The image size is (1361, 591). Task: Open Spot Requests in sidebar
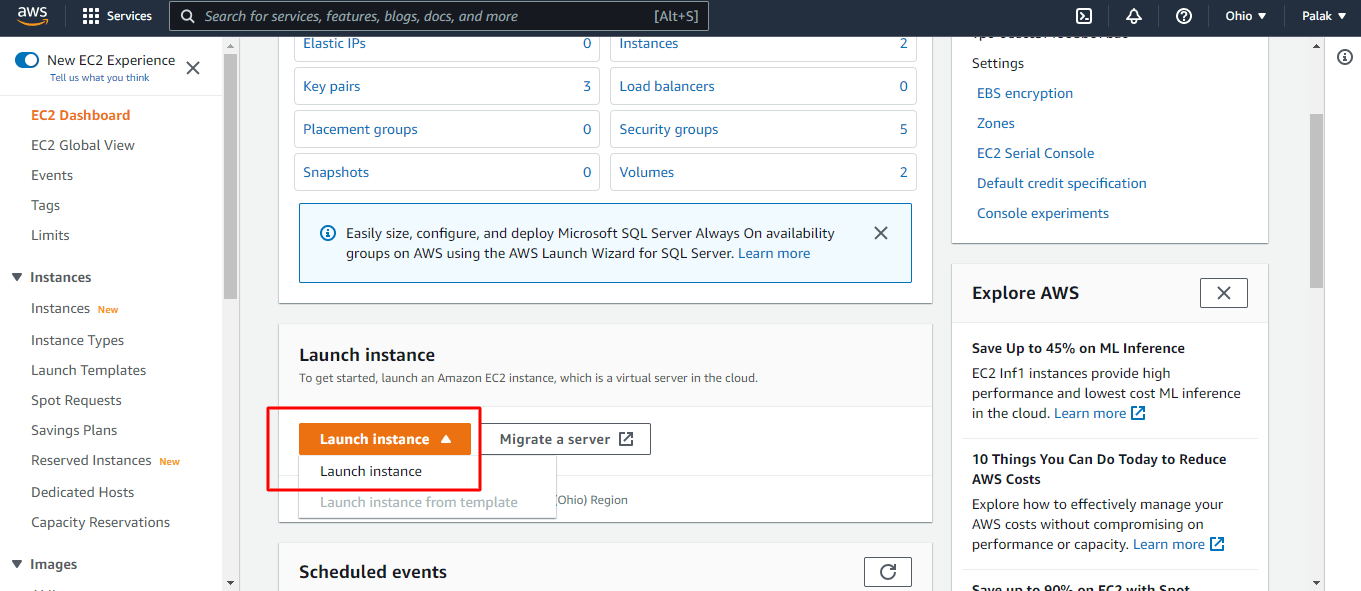[77, 400]
